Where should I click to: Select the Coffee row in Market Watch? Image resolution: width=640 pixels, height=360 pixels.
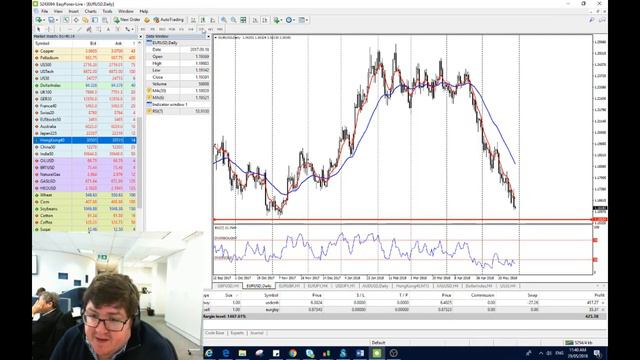(85, 222)
